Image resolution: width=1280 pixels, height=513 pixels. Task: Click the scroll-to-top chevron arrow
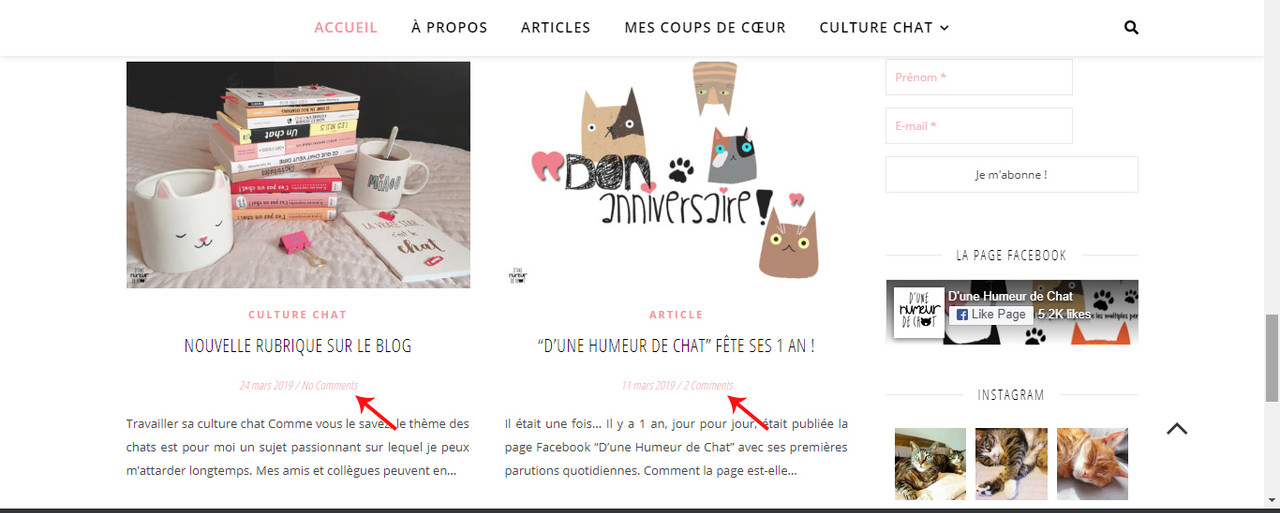click(x=1177, y=429)
